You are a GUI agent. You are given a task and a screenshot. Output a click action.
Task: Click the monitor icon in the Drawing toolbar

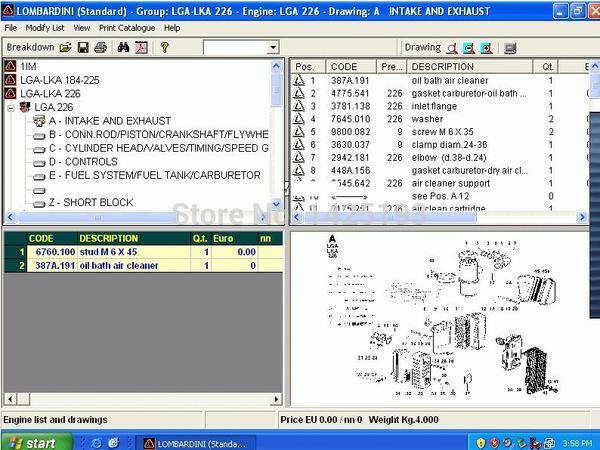click(x=510, y=48)
